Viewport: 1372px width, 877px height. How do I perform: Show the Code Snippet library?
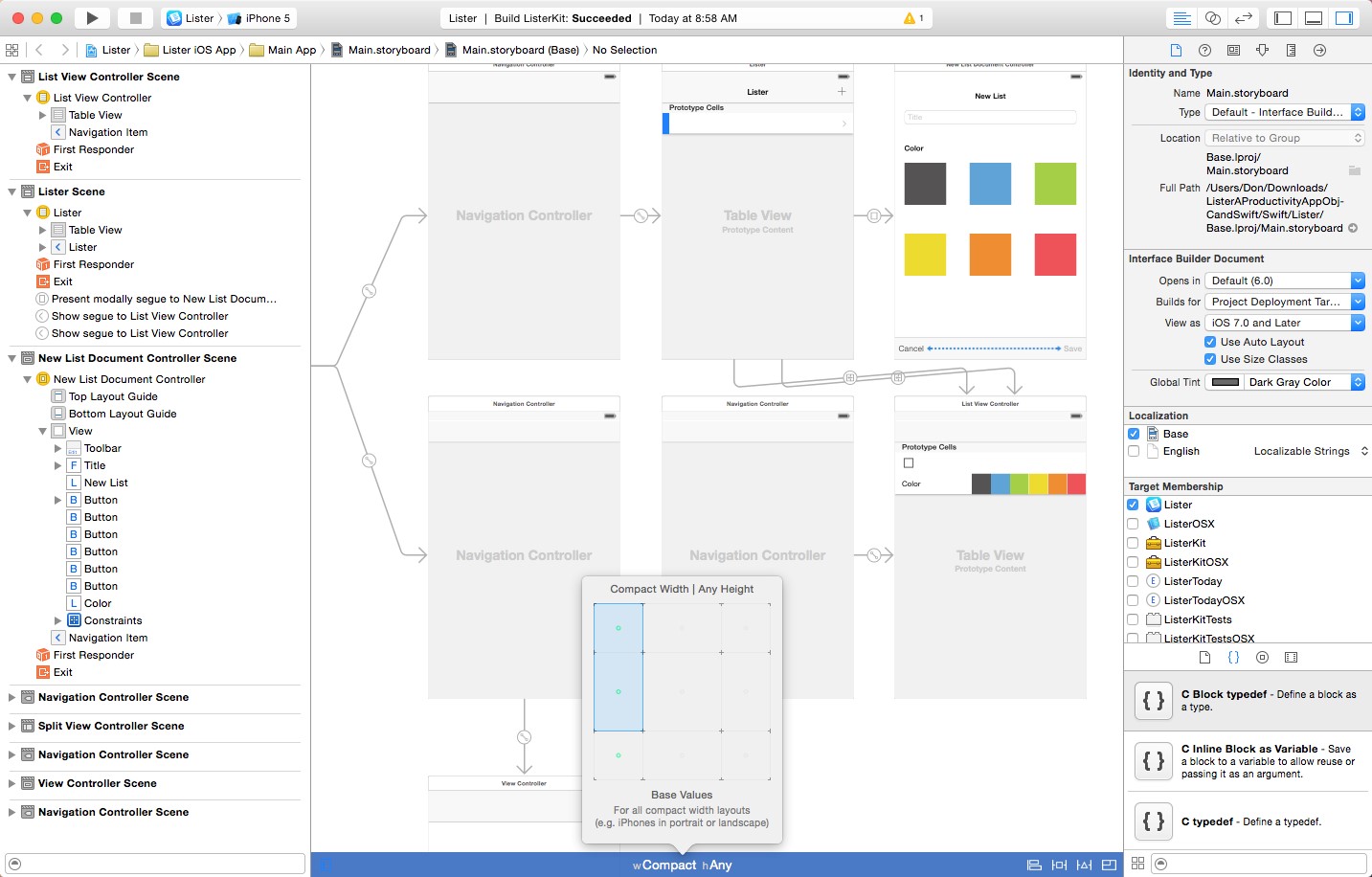click(1233, 658)
